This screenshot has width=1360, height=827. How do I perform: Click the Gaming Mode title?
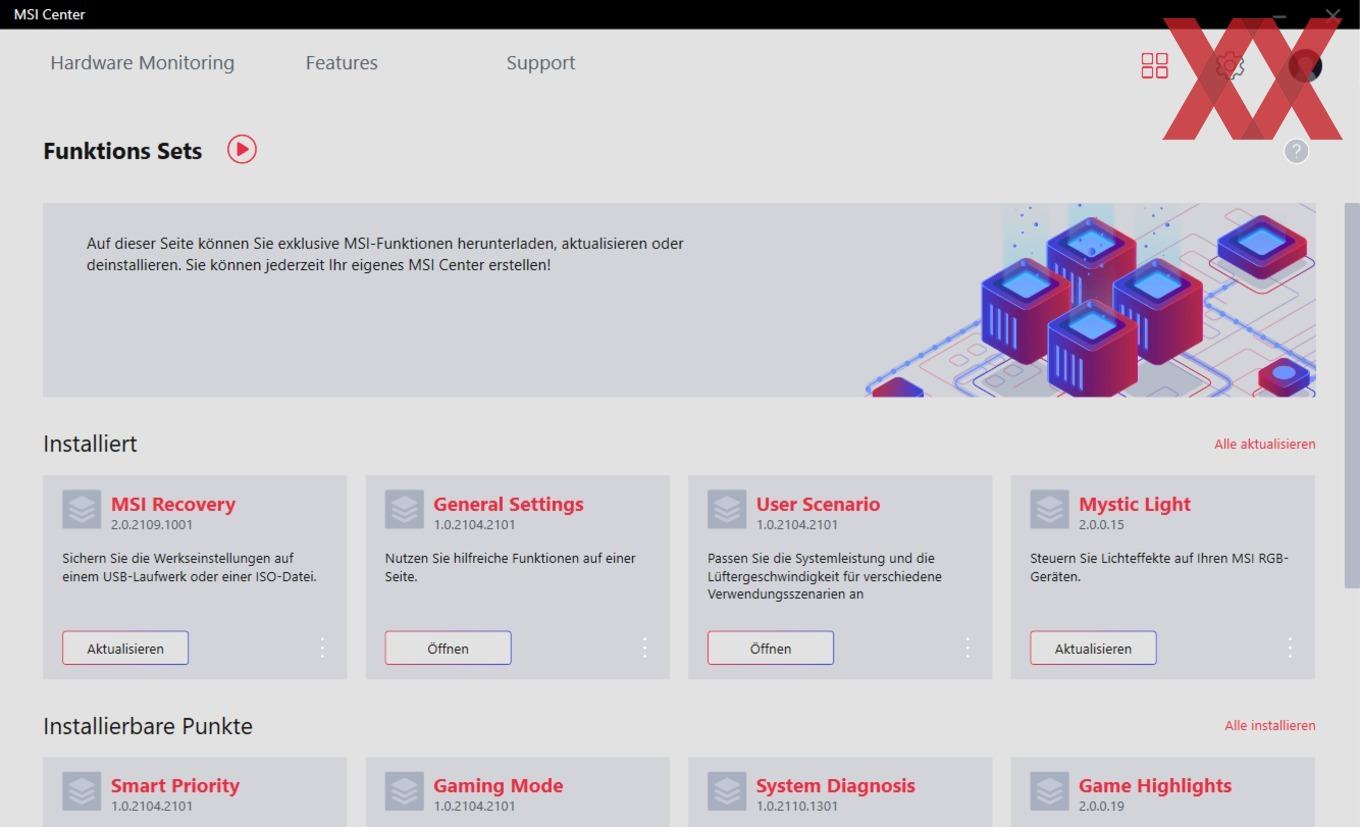coord(498,786)
